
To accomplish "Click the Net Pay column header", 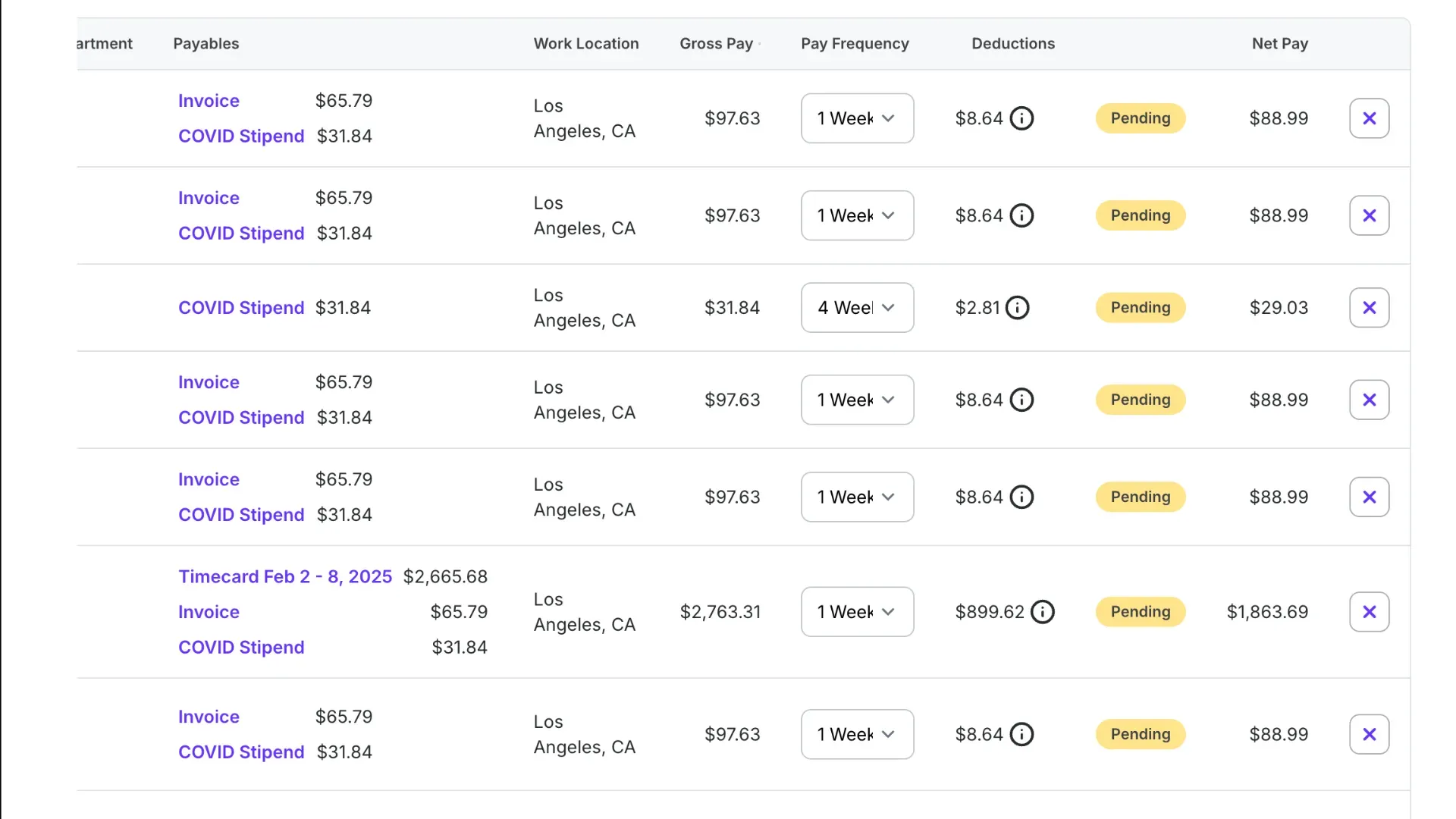I will click(1279, 44).
